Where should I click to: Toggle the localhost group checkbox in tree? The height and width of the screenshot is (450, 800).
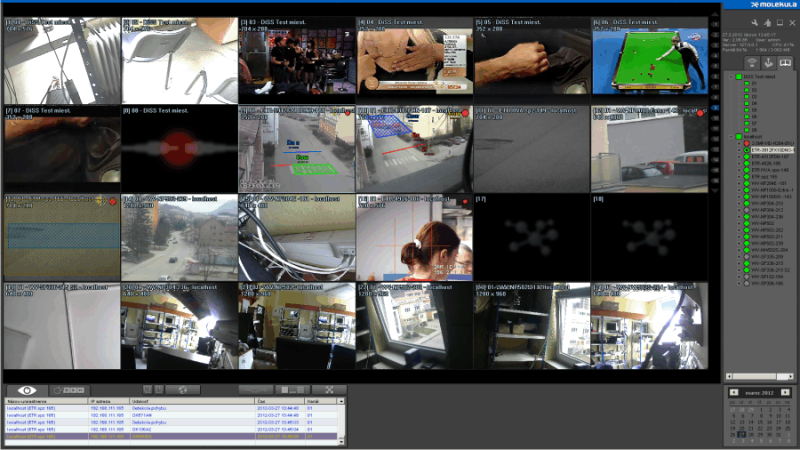[738, 136]
